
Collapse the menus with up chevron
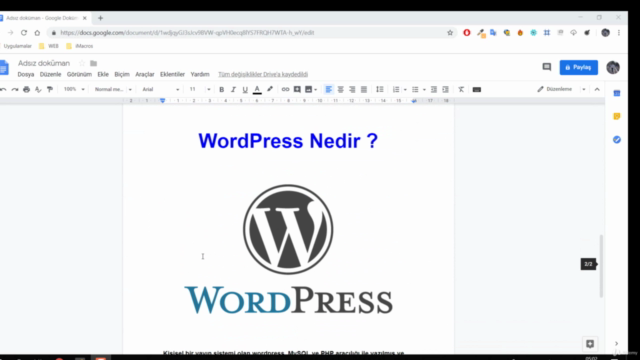click(x=597, y=89)
